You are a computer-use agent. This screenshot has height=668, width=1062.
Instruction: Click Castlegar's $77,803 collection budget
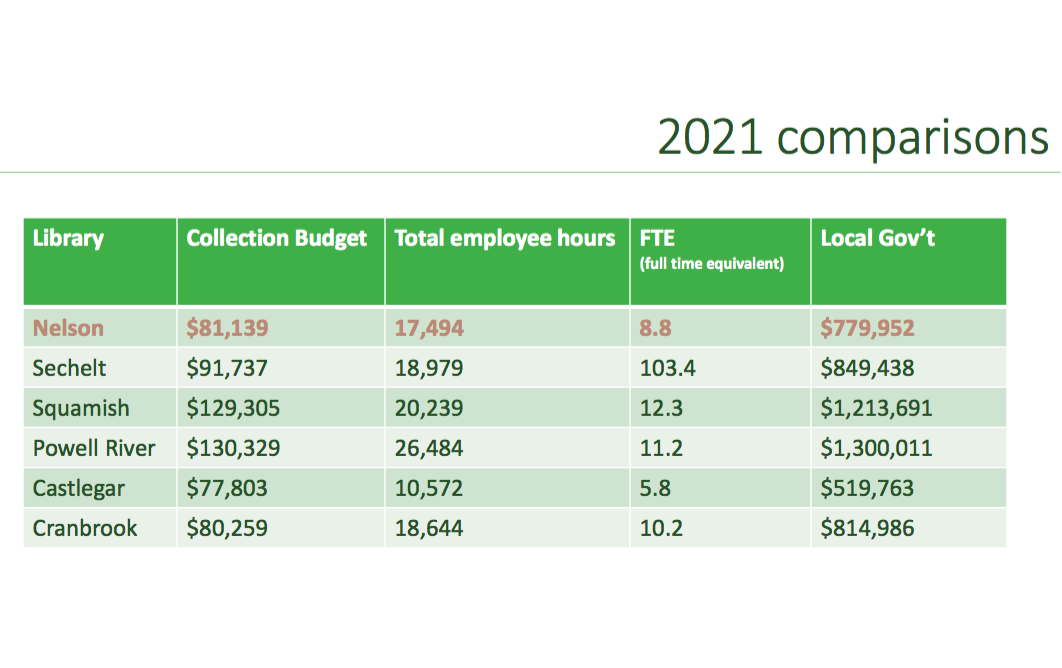coord(227,488)
